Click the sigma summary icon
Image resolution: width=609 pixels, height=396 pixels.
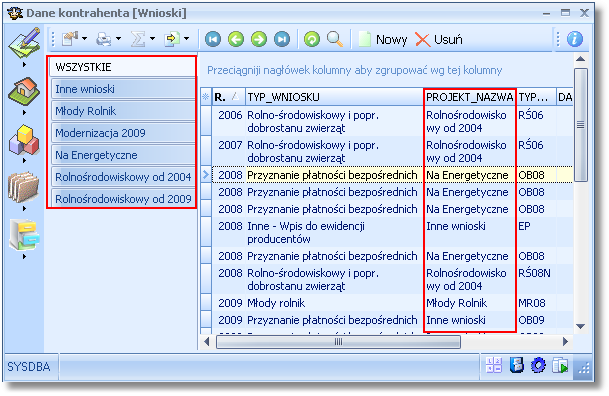(x=137, y=39)
